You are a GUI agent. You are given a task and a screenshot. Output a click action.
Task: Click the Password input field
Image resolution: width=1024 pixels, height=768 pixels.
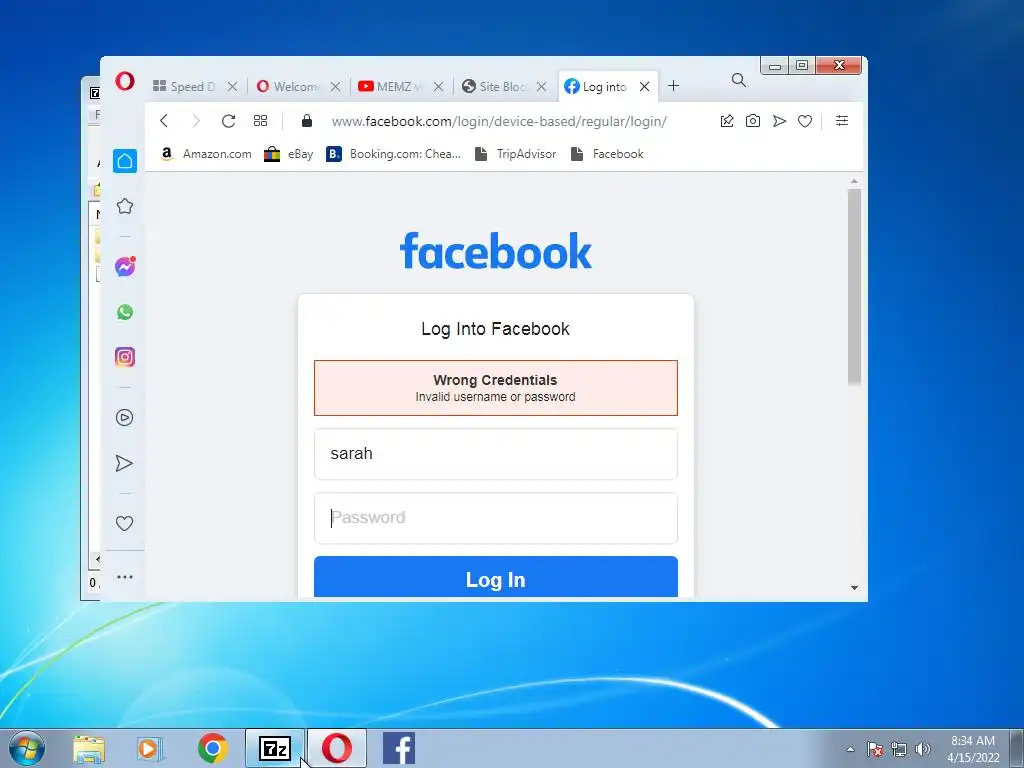[x=496, y=517]
